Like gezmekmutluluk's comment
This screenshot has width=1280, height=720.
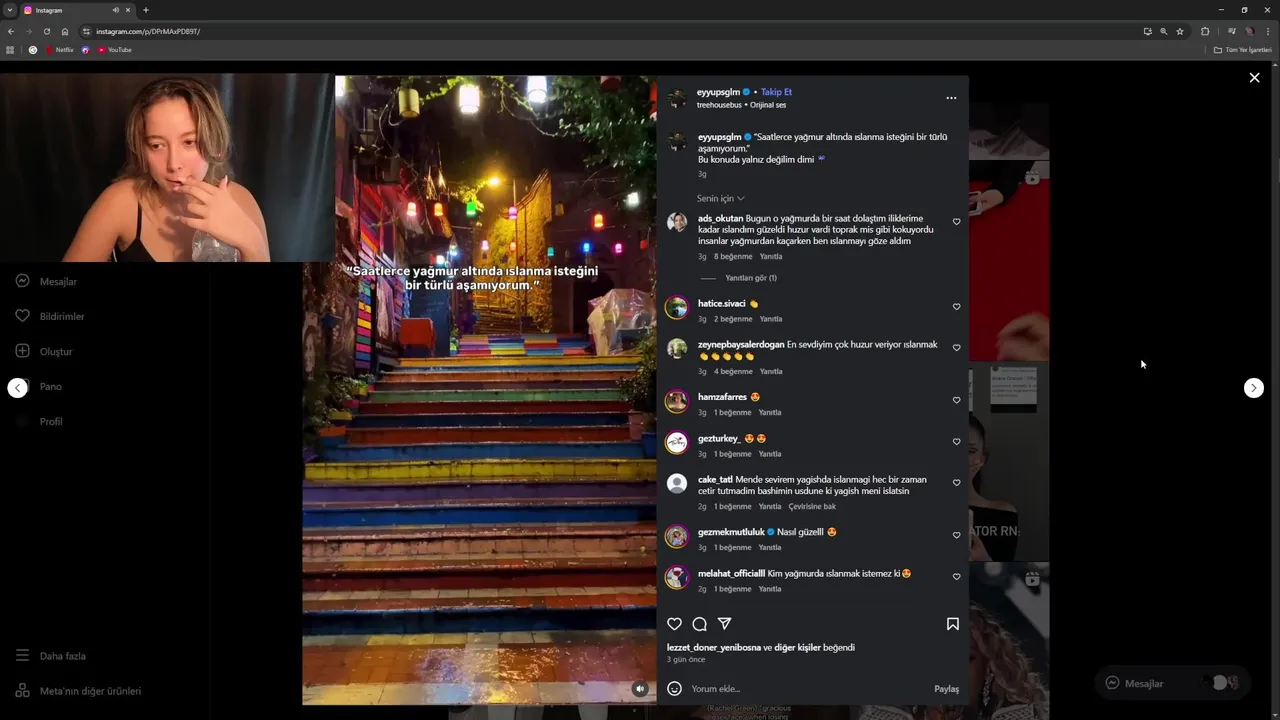[956, 535]
